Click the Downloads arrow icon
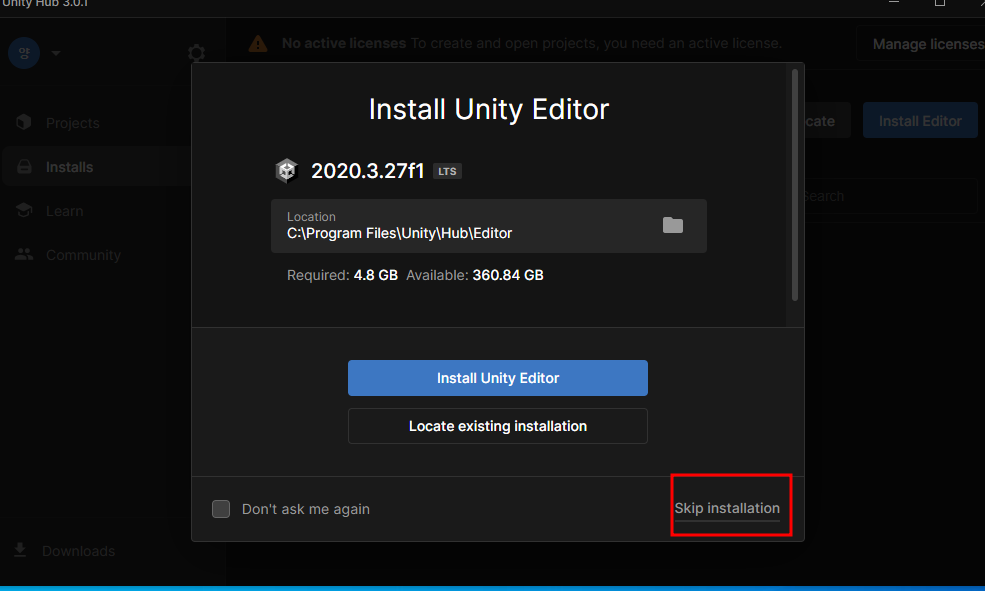The height and width of the screenshot is (591, 985). pyautogui.click(x=20, y=550)
